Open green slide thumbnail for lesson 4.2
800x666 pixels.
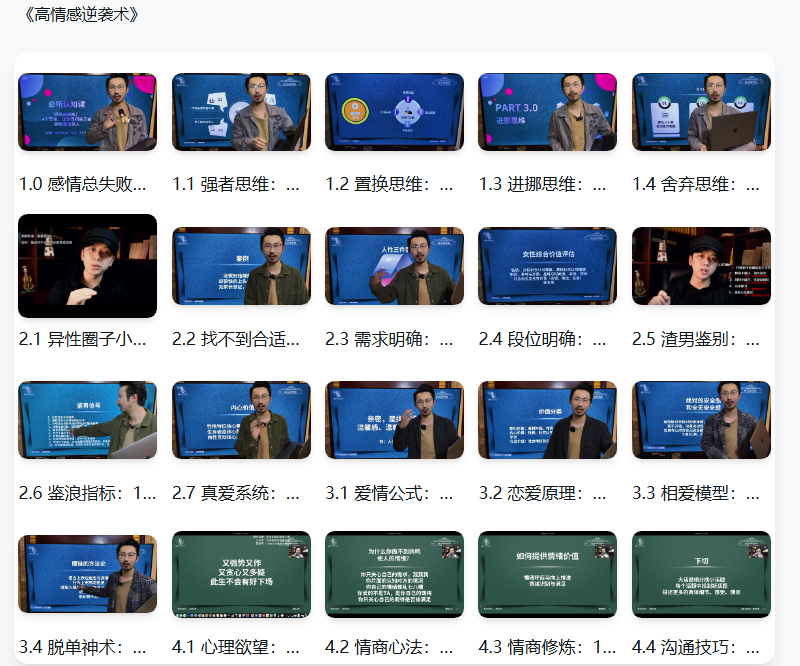[x=394, y=574]
